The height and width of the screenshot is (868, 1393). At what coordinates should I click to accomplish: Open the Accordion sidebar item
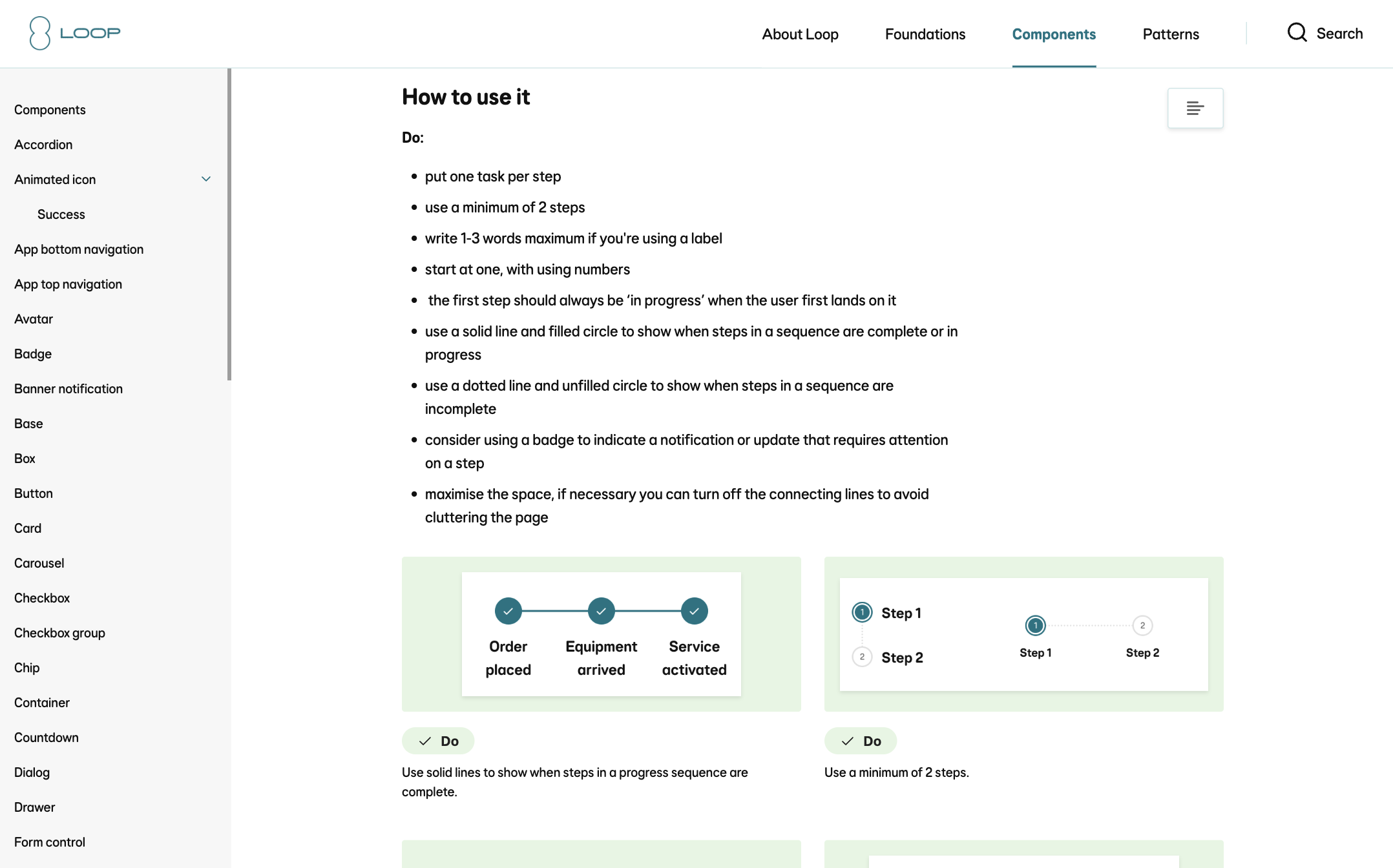click(x=43, y=145)
